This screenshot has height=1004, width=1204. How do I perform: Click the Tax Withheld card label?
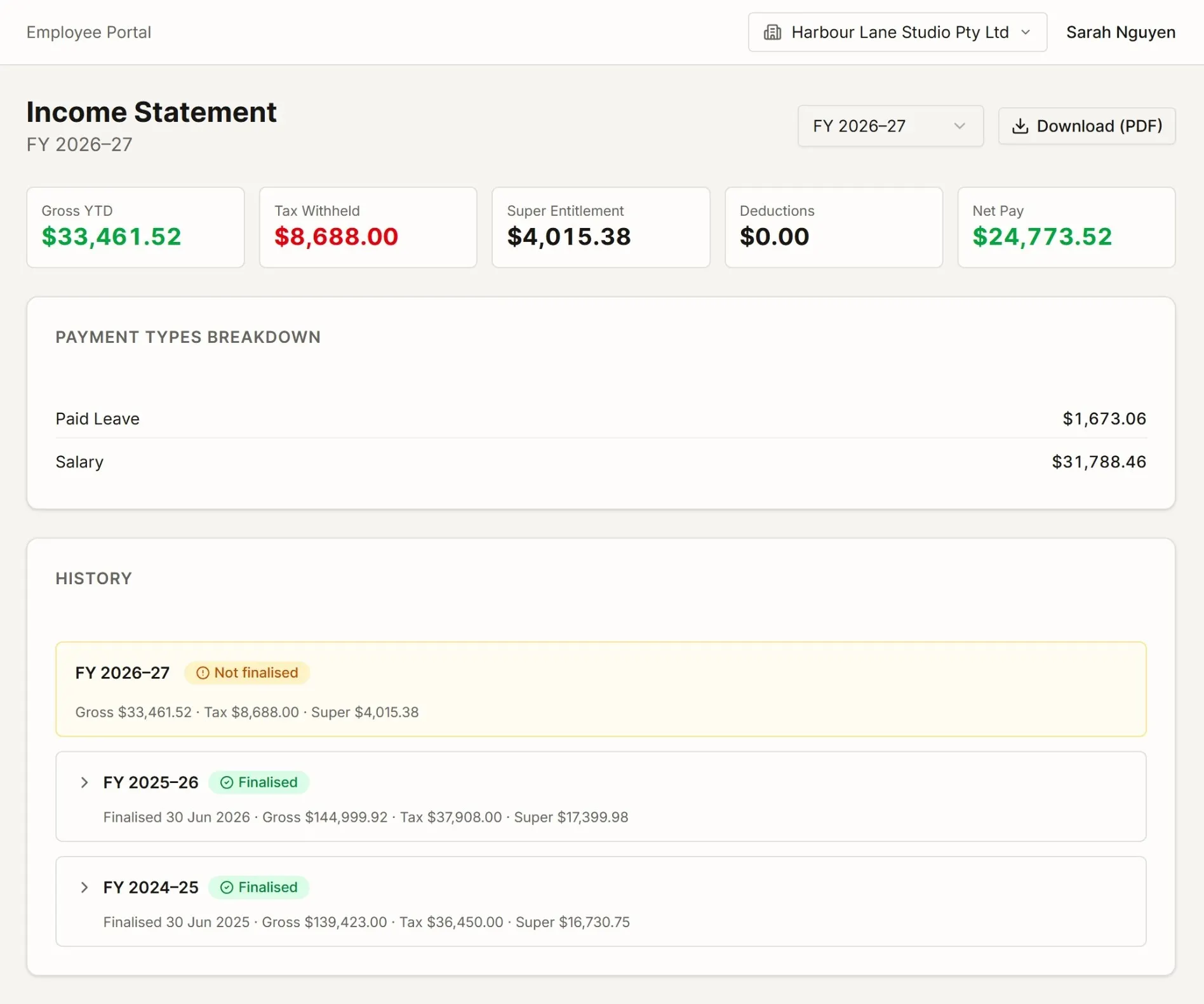click(317, 211)
